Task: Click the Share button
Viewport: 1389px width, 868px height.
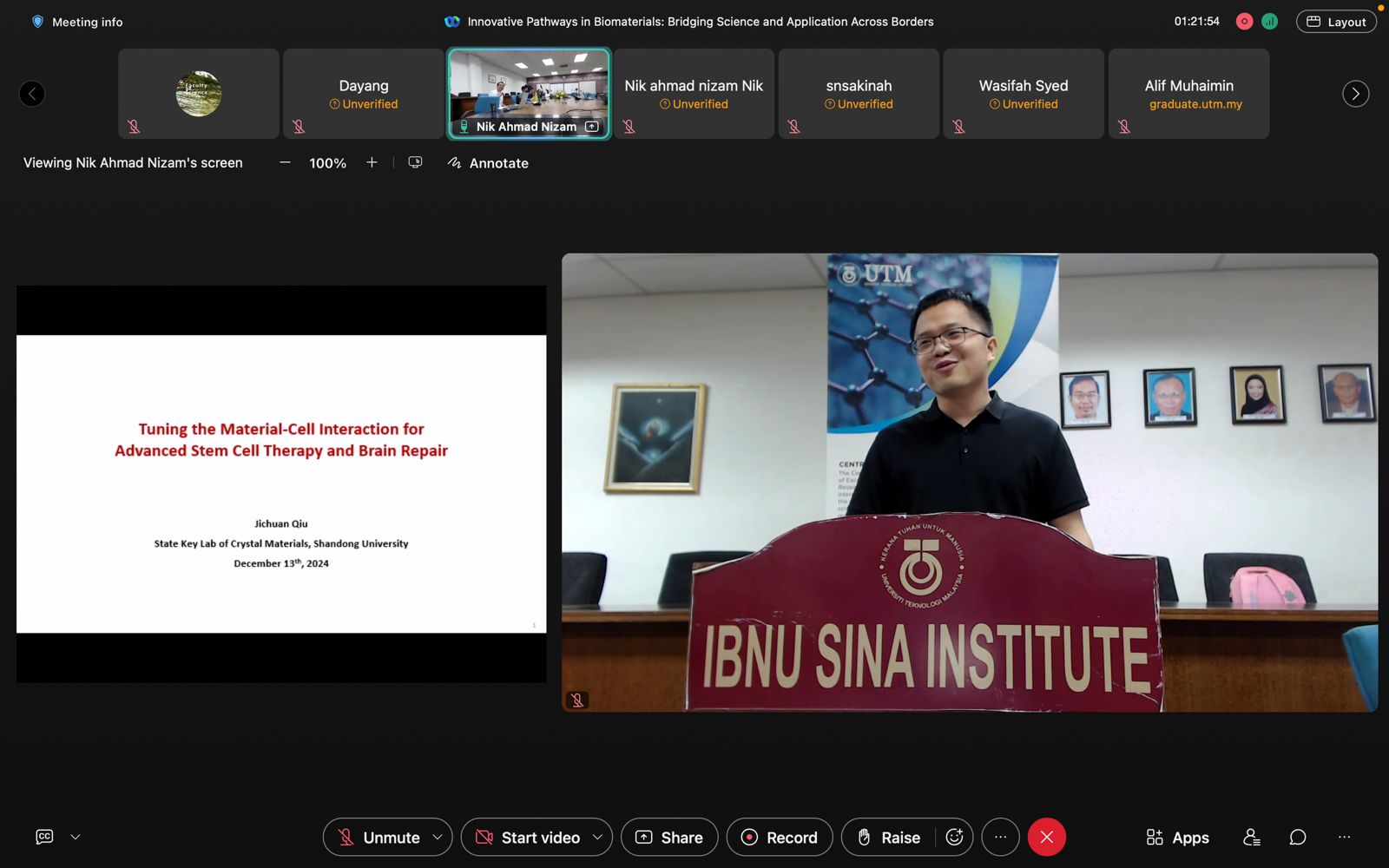Action: click(x=669, y=838)
